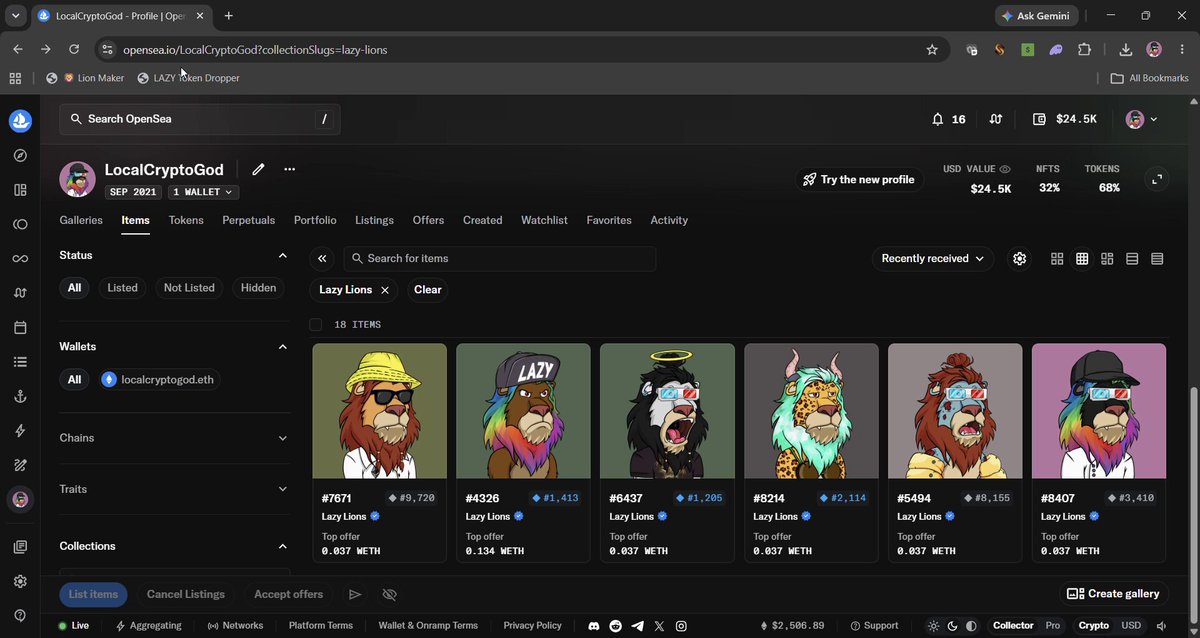Open the Discord link in footer
This screenshot has height=638, width=1200.
coord(593,626)
